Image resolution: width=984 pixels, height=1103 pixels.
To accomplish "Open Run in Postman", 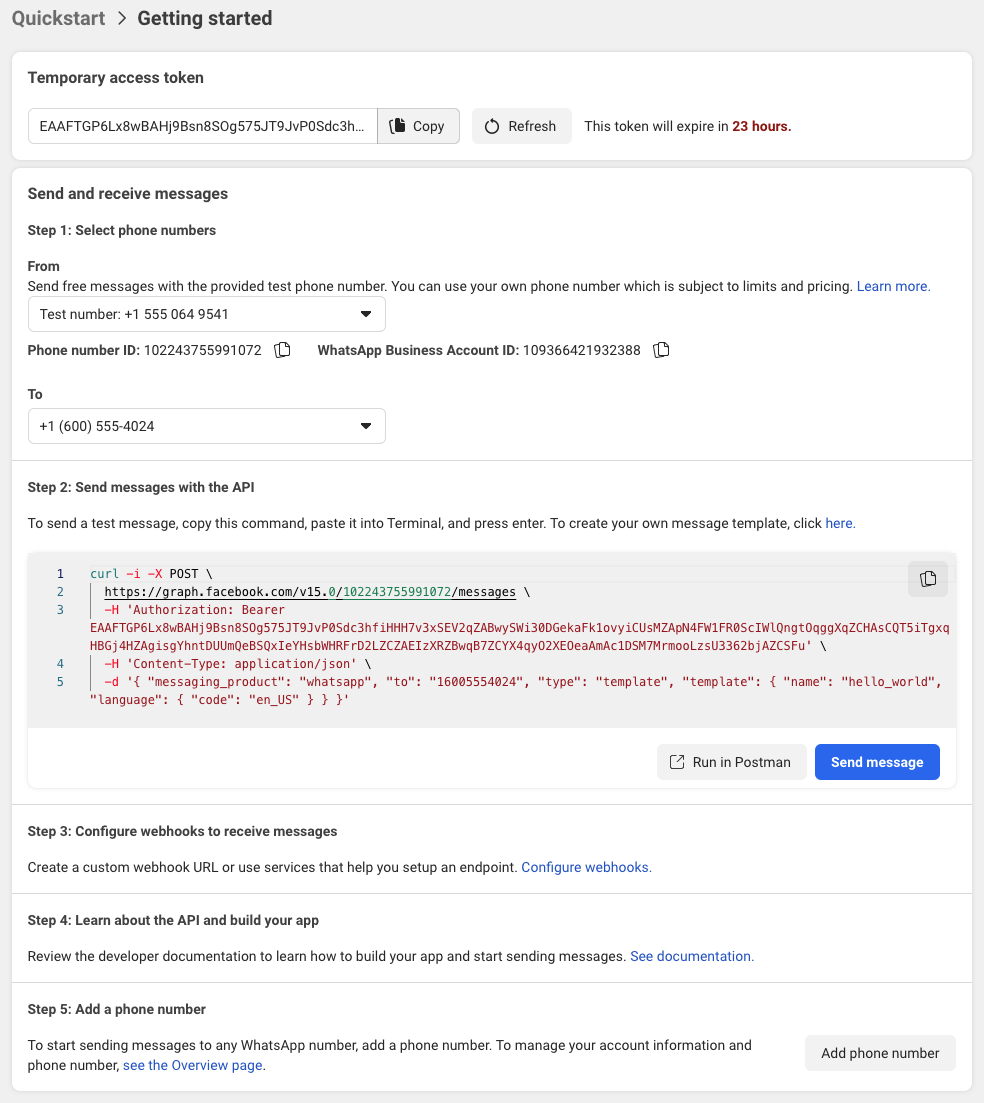I will [731, 762].
